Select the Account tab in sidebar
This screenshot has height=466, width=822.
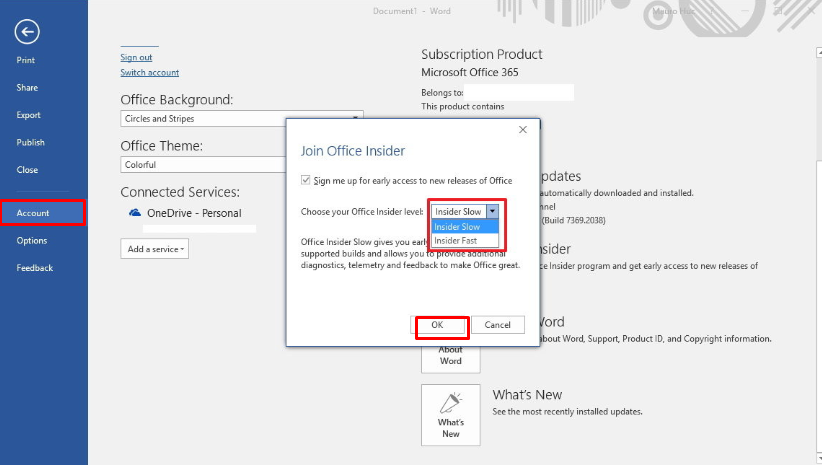[x=42, y=213]
